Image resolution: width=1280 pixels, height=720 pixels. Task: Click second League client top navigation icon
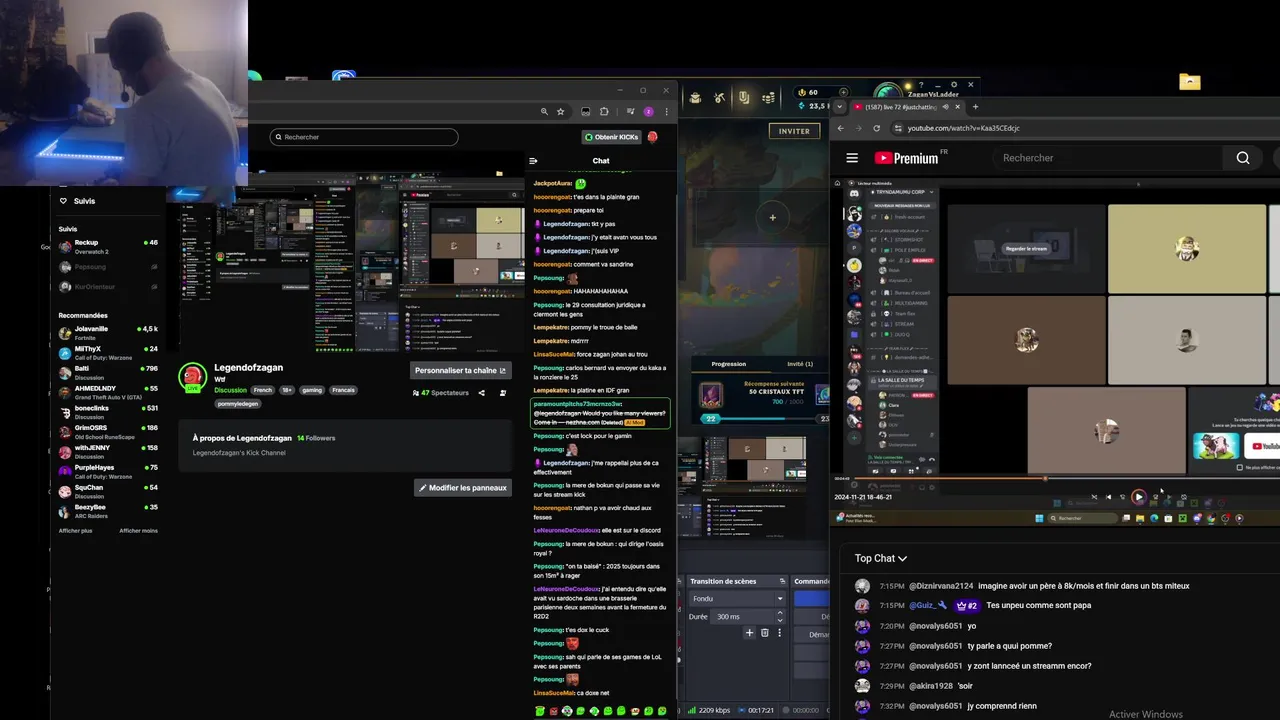click(x=719, y=97)
